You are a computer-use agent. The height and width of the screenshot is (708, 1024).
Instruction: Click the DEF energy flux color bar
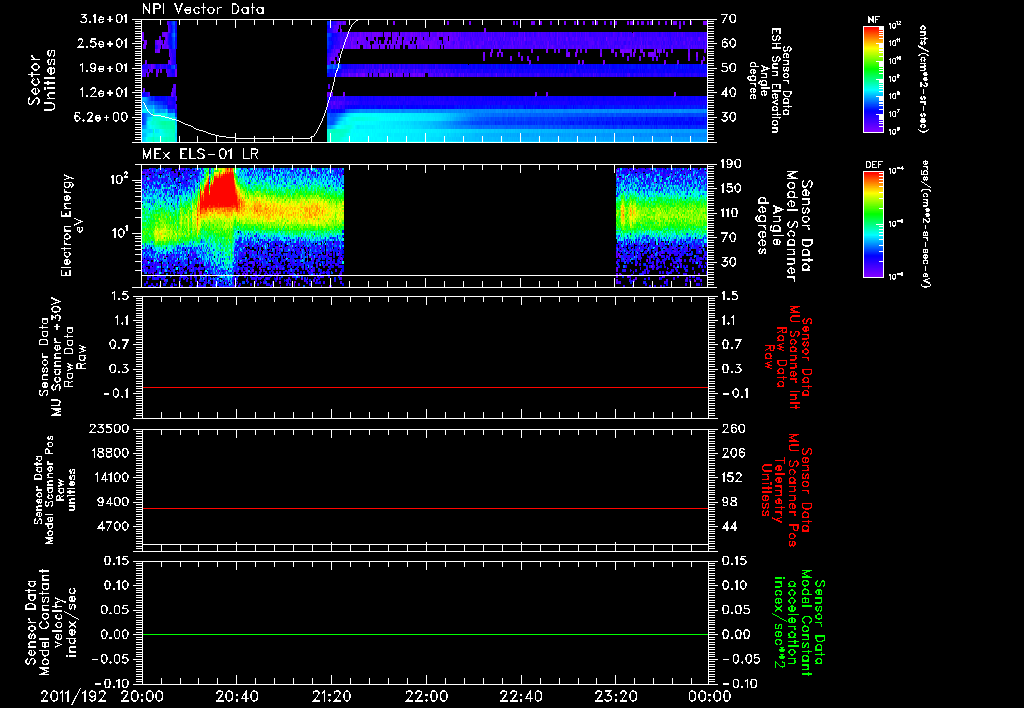(x=873, y=224)
